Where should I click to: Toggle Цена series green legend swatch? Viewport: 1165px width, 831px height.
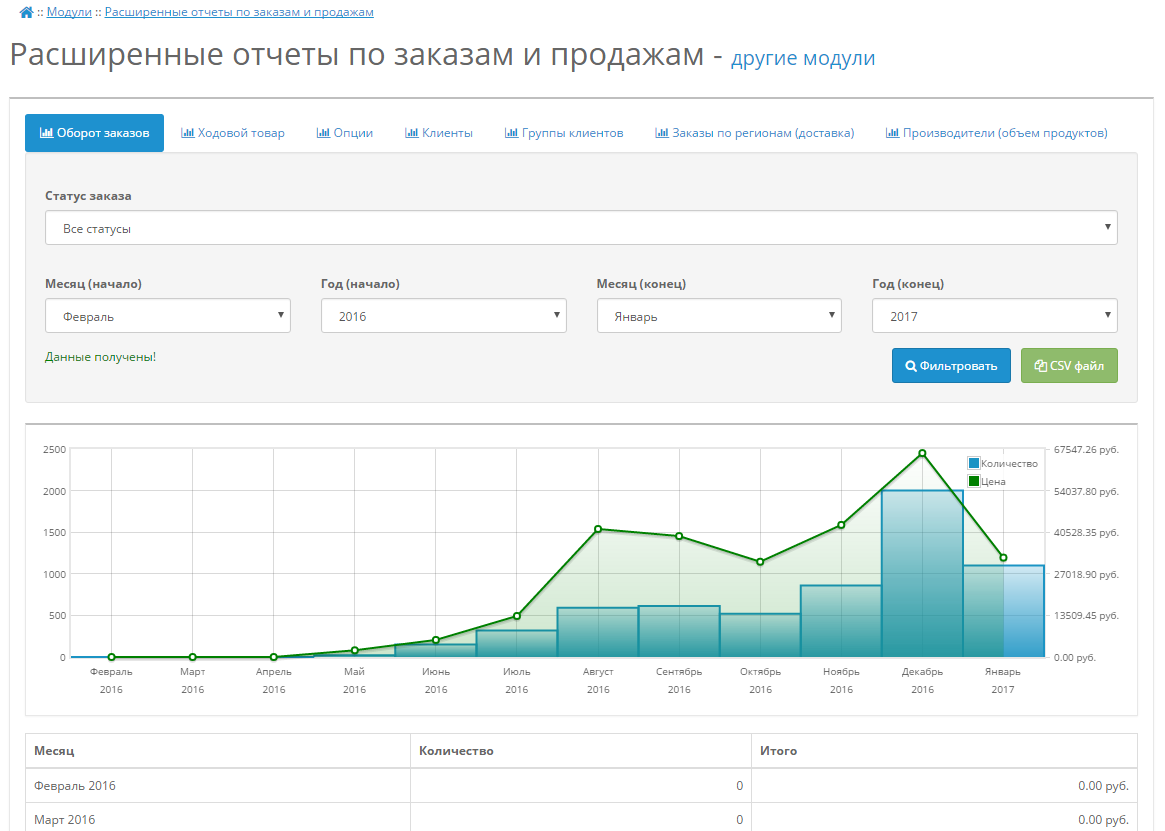(974, 481)
